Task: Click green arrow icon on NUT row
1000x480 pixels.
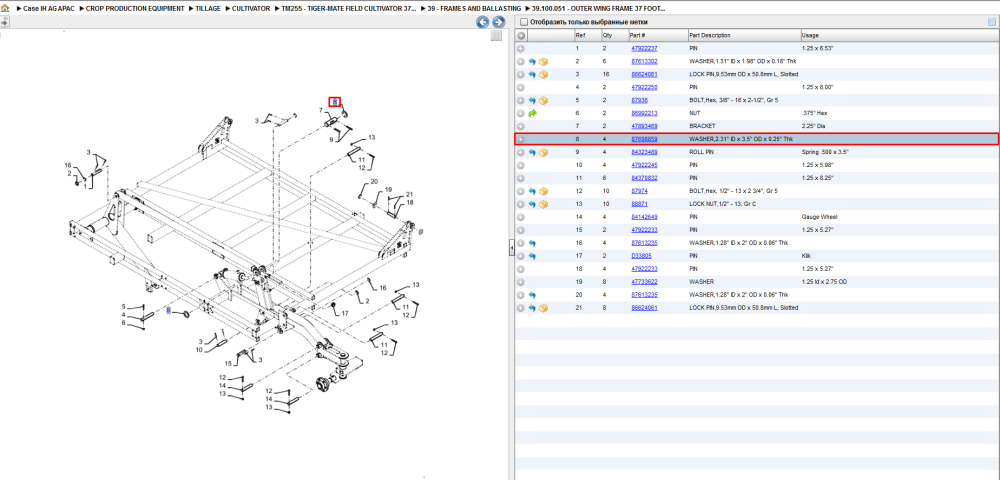Action: coord(533,113)
